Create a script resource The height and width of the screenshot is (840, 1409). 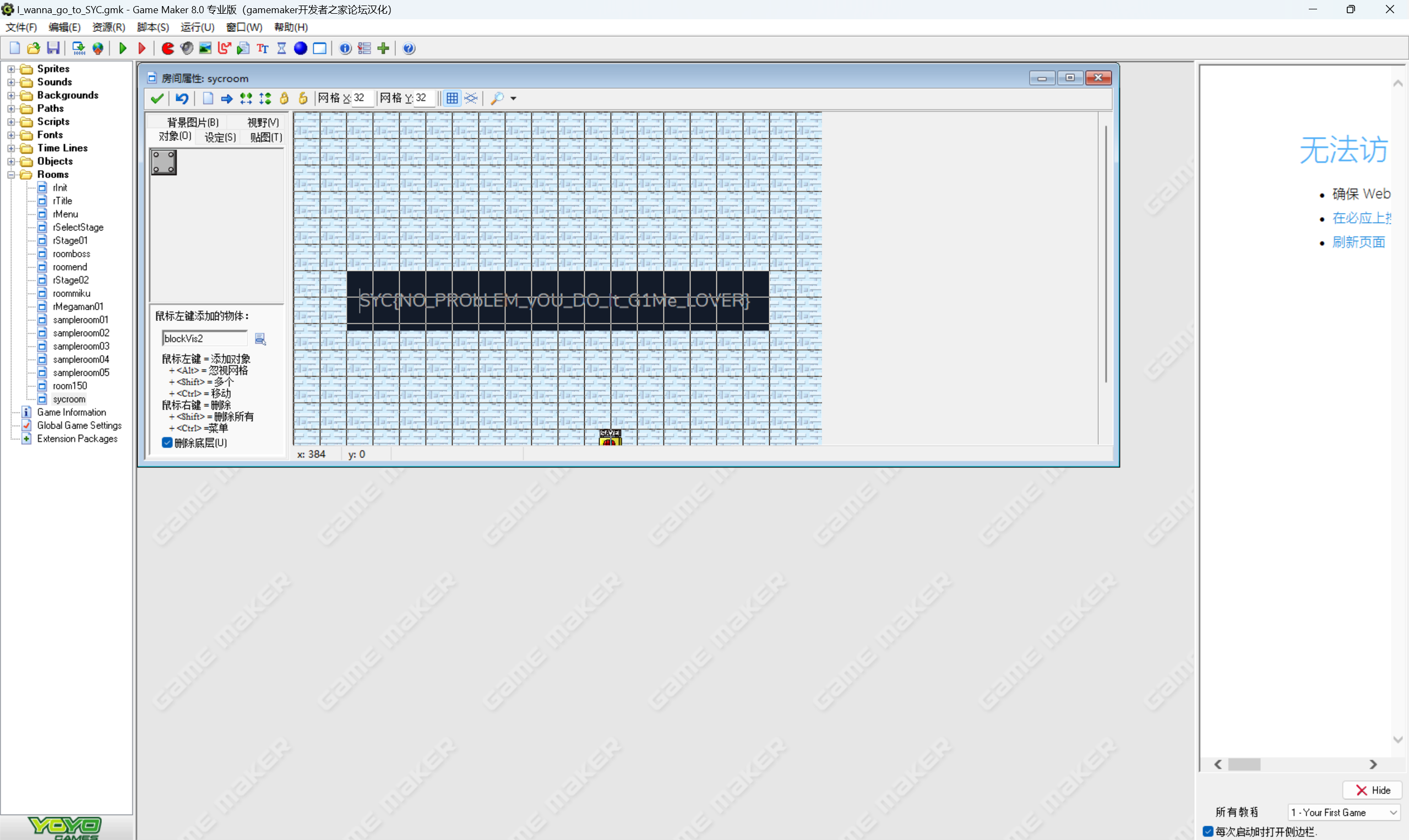[x=243, y=48]
